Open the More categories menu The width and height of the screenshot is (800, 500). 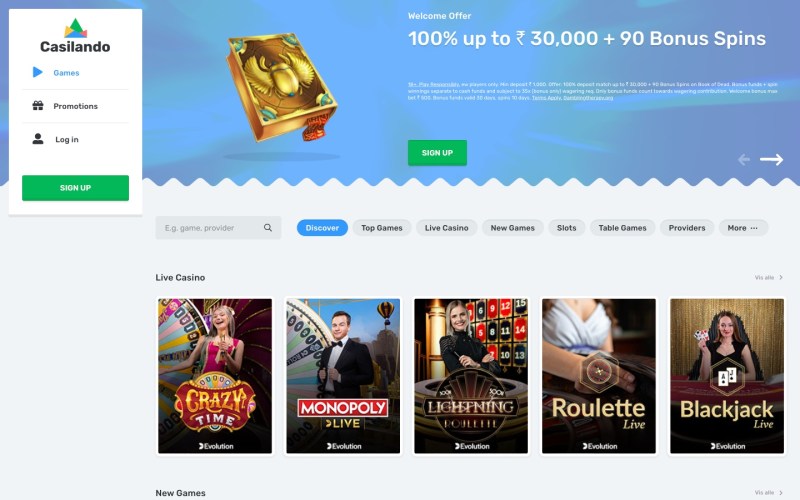[x=743, y=228]
